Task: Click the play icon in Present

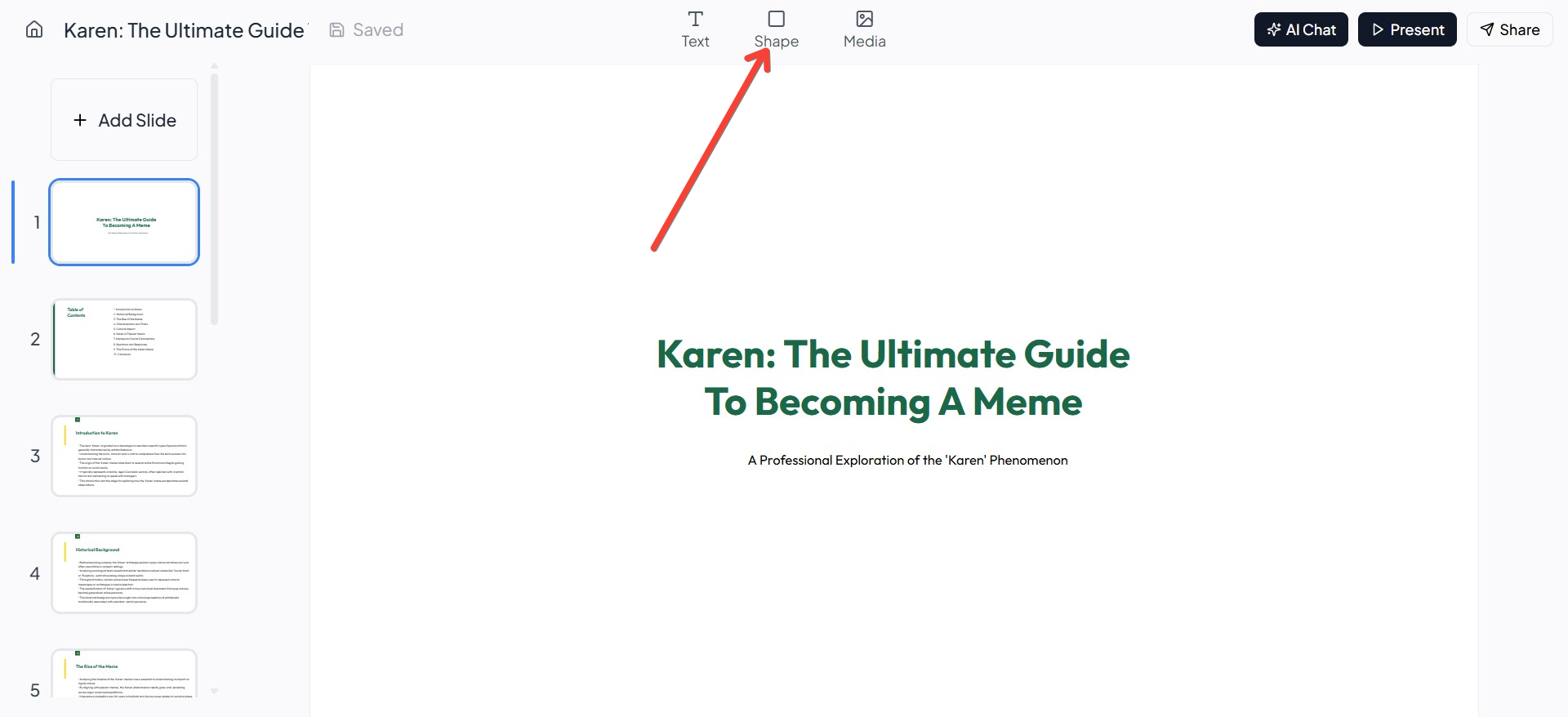Action: [1378, 29]
